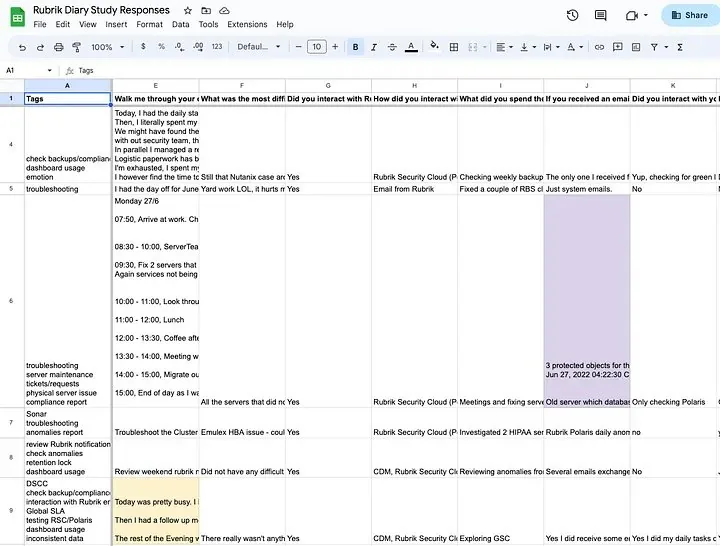Click the Redo arrow icon

coord(40,47)
